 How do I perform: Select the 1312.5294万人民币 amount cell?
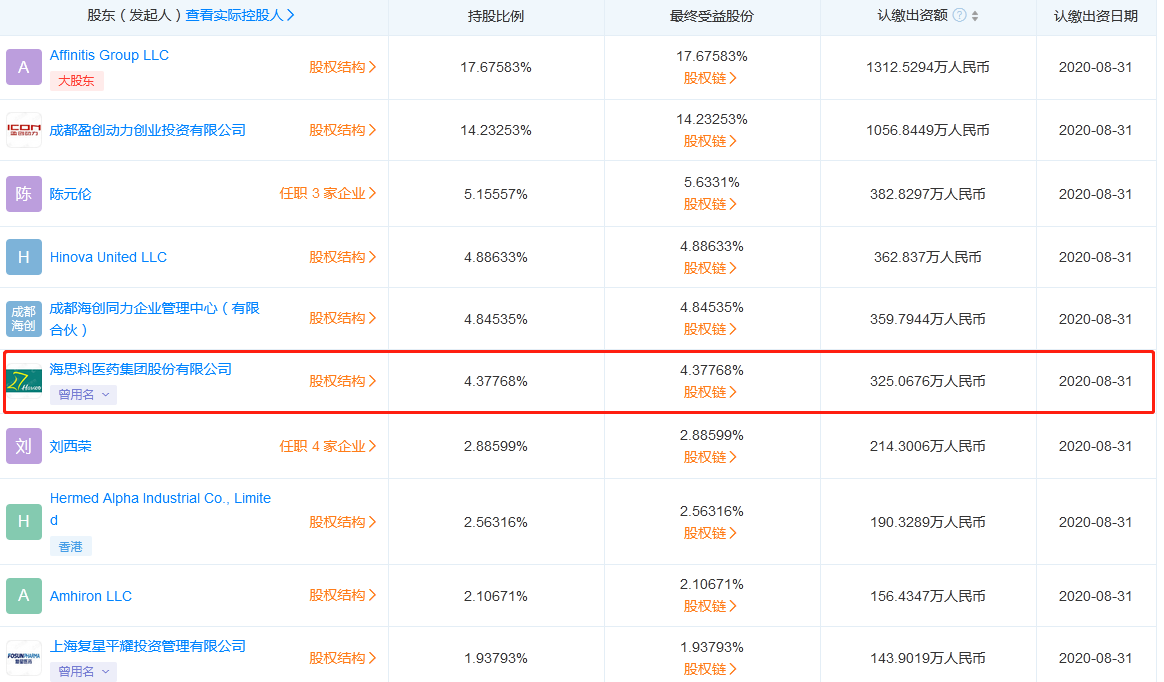tap(928, 68)
